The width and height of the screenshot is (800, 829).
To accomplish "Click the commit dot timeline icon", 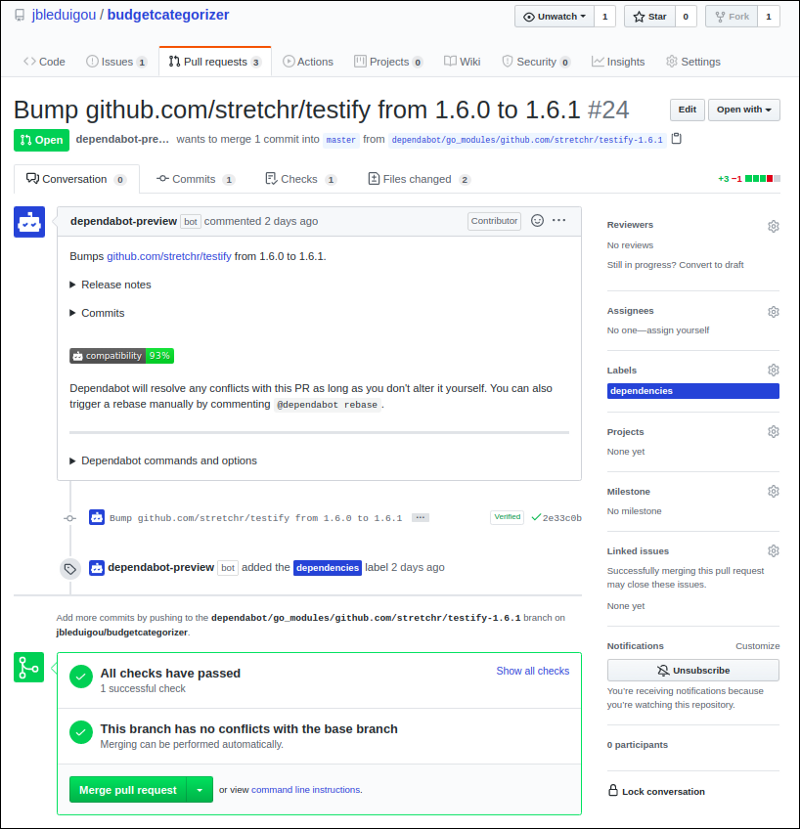I will point(70,518).
